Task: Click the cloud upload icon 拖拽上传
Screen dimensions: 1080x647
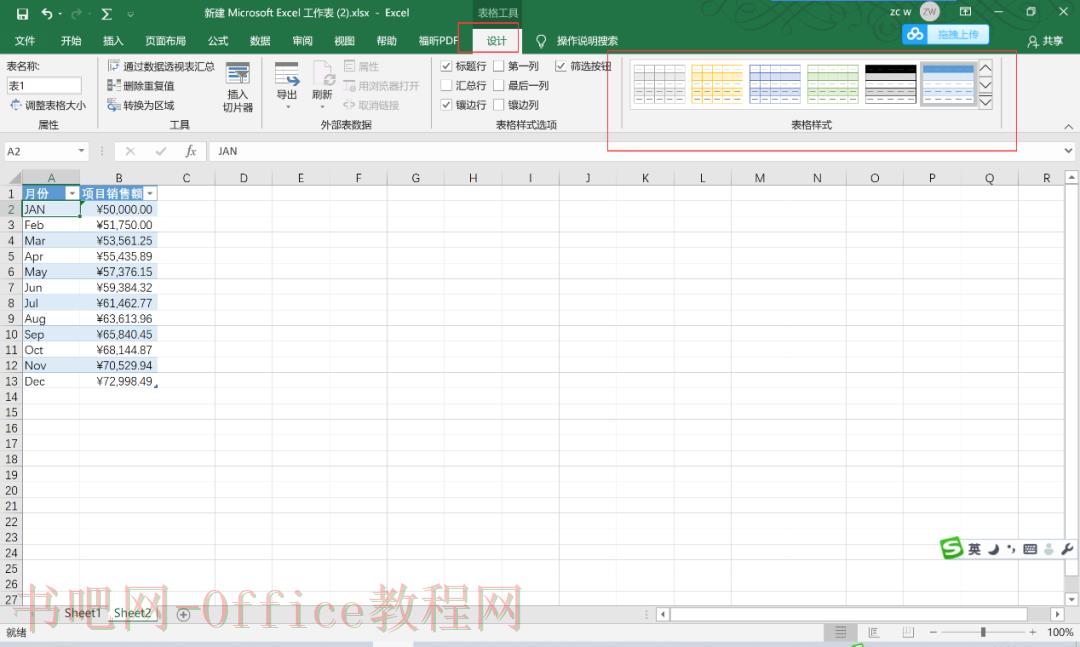Action: pos(945,34)
